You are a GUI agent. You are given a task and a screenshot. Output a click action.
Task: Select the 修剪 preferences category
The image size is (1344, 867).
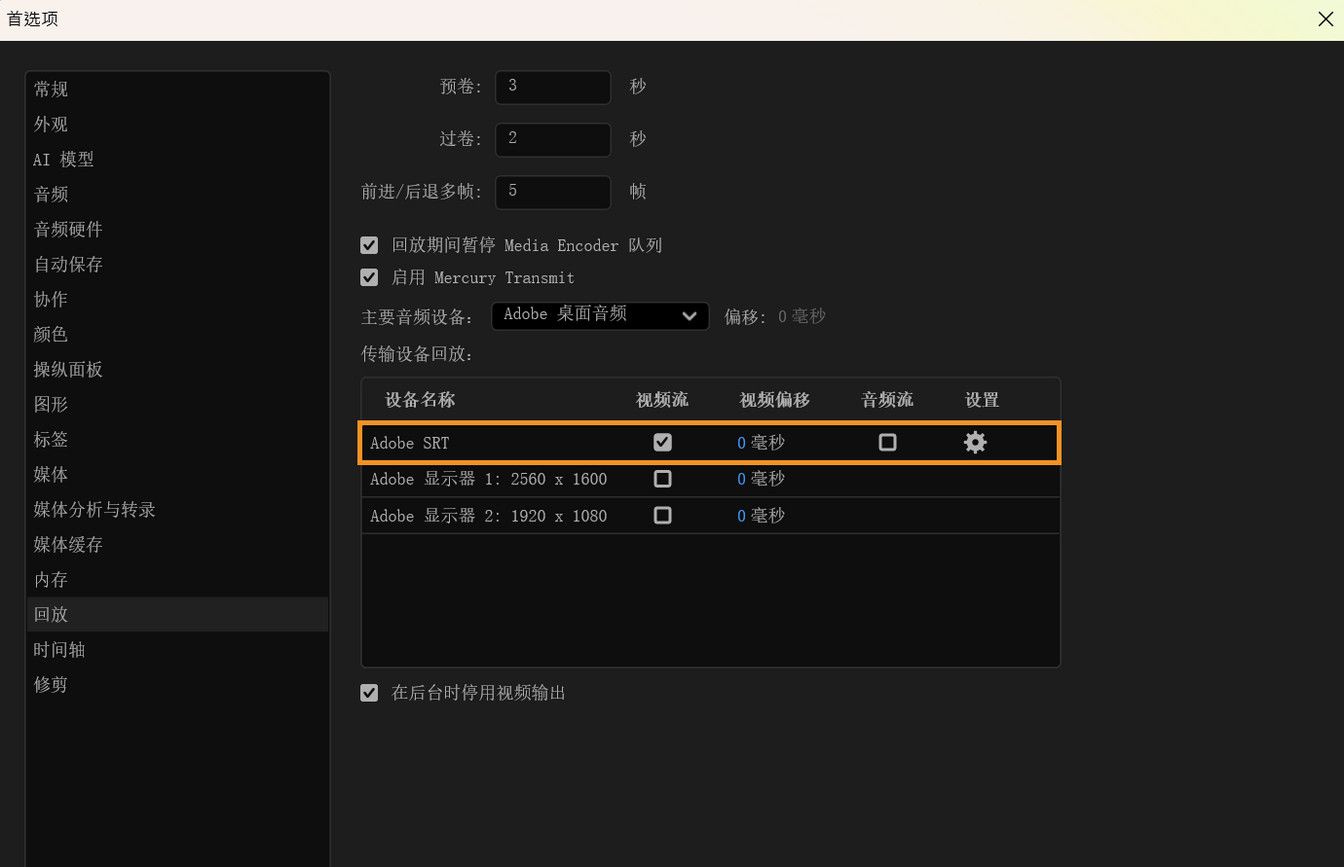[50, 684]
